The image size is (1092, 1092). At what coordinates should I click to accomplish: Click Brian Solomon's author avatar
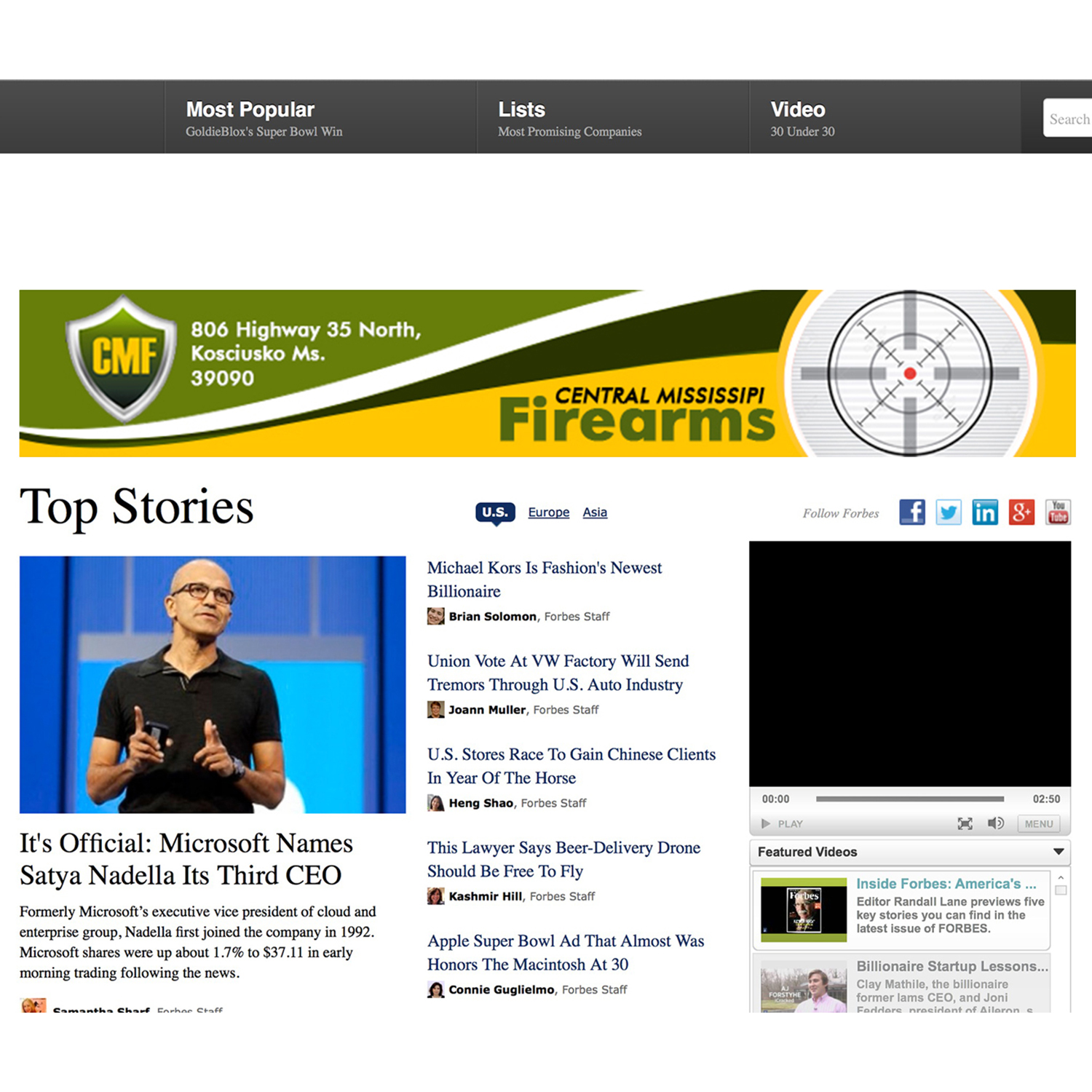coord(435,617)
